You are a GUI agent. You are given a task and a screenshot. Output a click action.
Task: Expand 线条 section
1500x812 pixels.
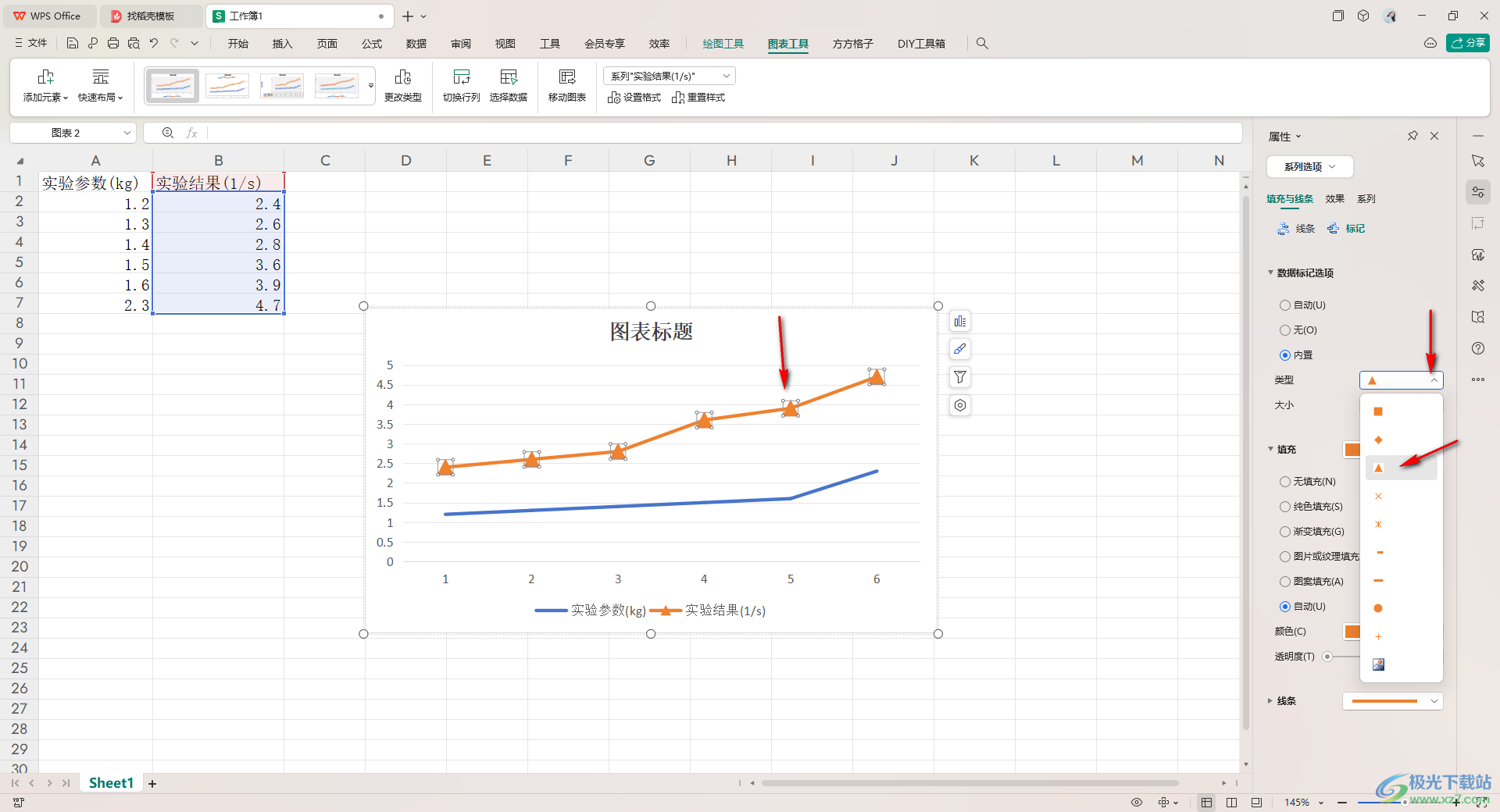pos(1270,701)
